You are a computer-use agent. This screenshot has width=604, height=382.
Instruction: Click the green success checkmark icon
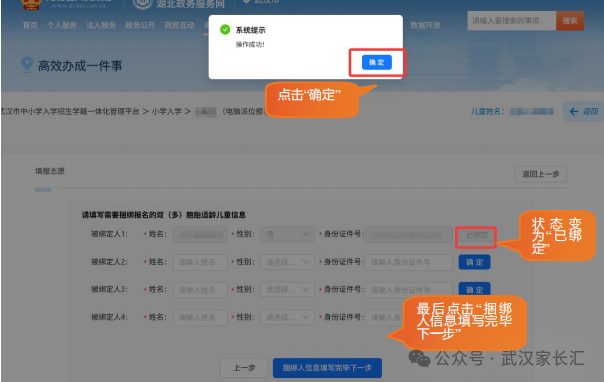click(225, 30)
